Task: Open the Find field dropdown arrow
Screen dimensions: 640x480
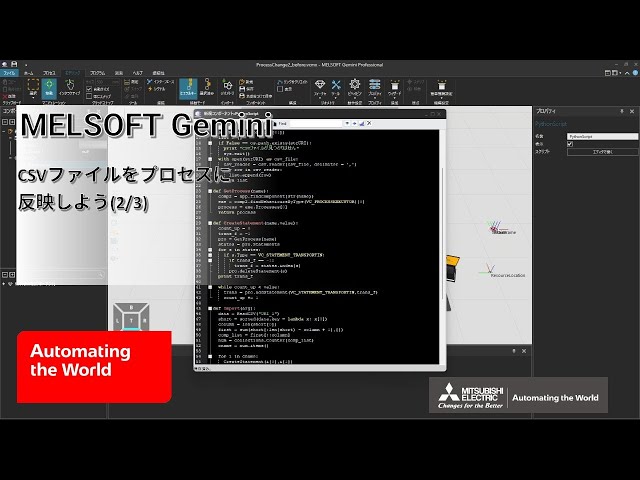Action: click(x=347, y=123)
